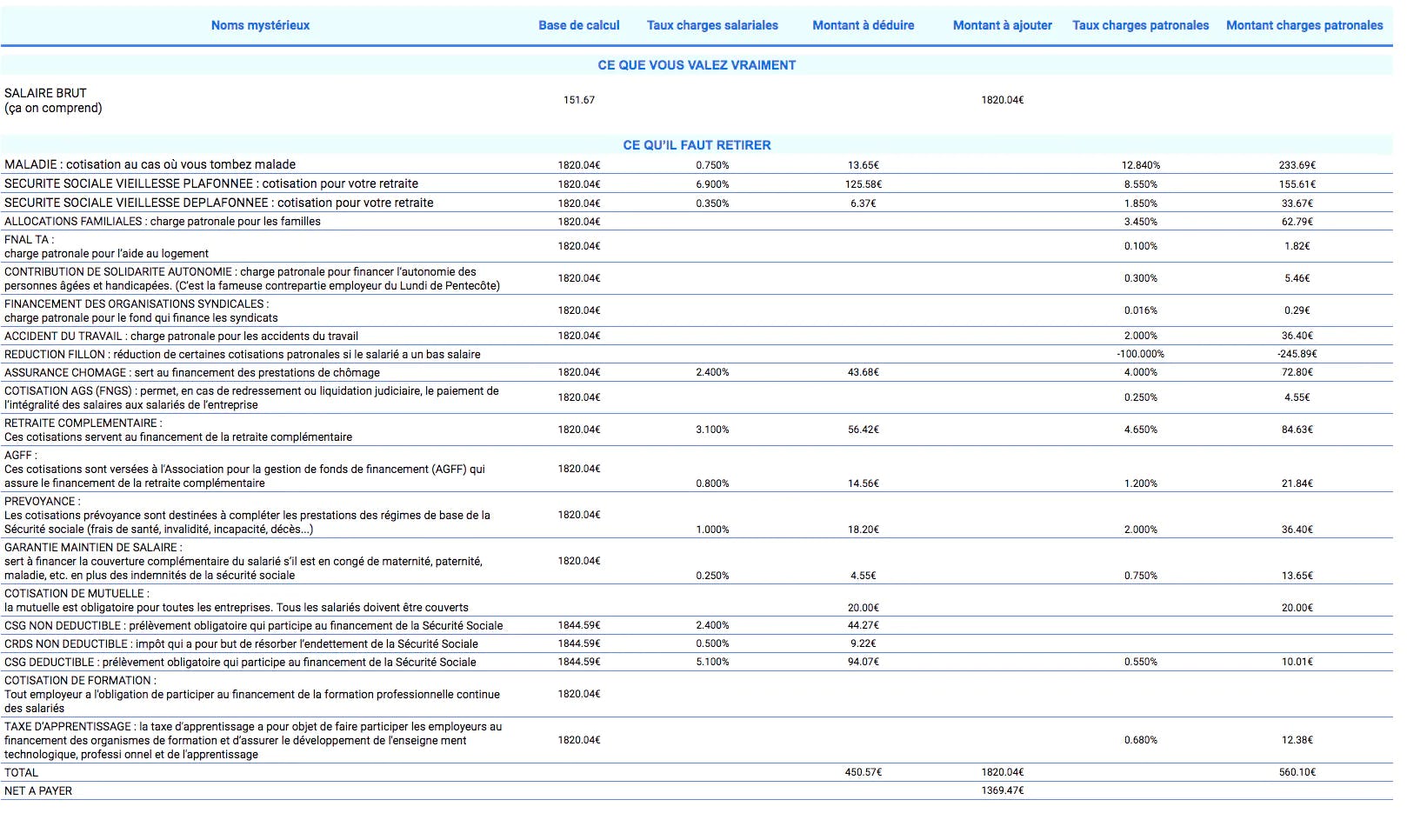Click the 155.61€ employer amount

1297,184
